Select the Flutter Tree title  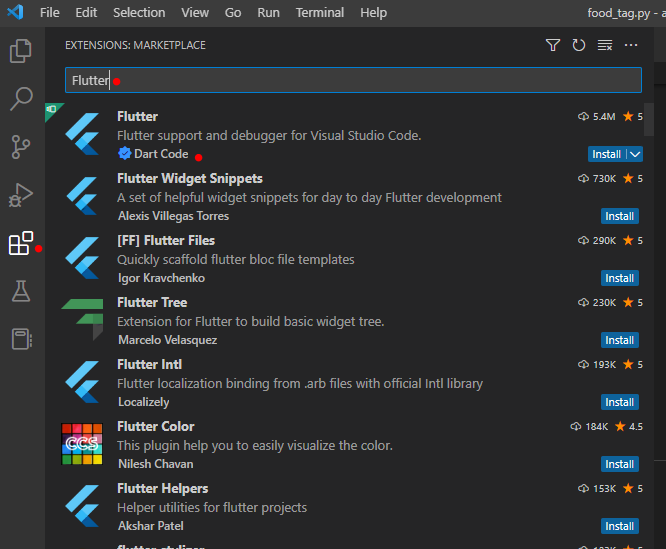click(152, 302)
